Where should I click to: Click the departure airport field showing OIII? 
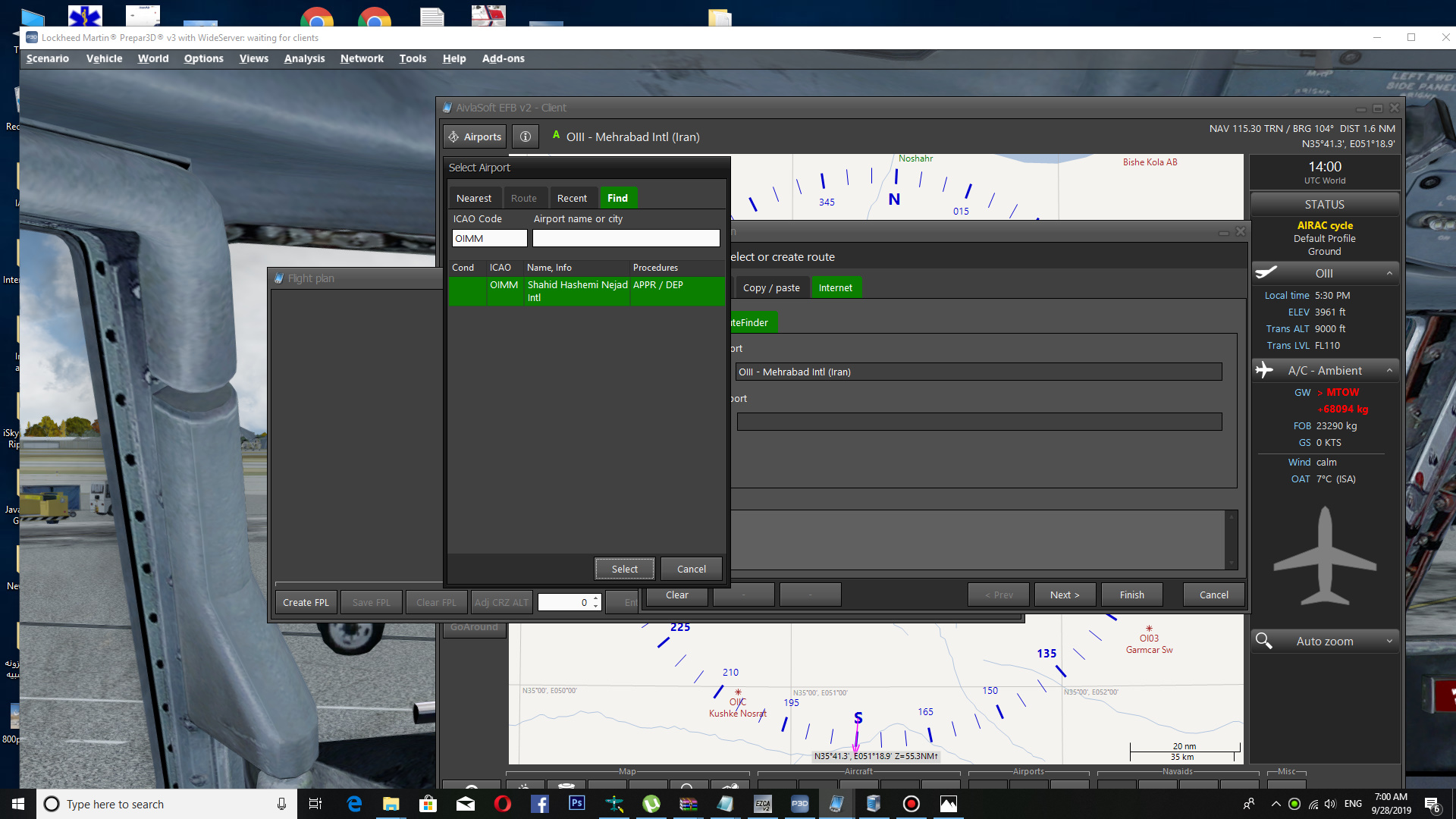[x=978, y=372]
